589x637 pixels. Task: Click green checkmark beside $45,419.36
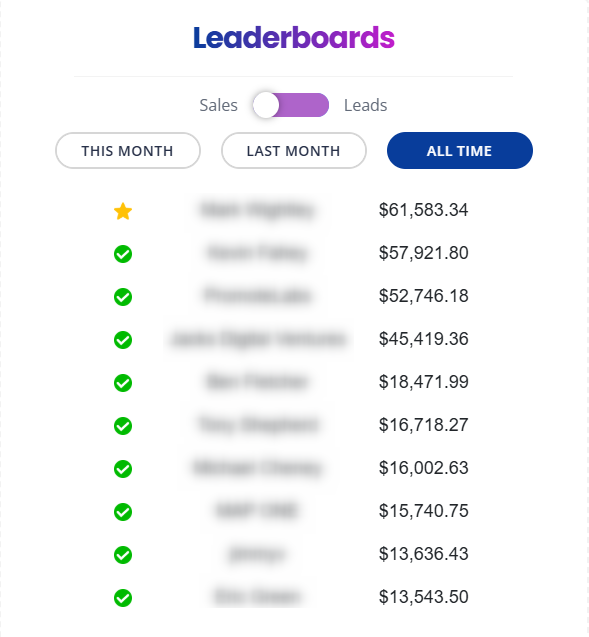pos(123,340)
